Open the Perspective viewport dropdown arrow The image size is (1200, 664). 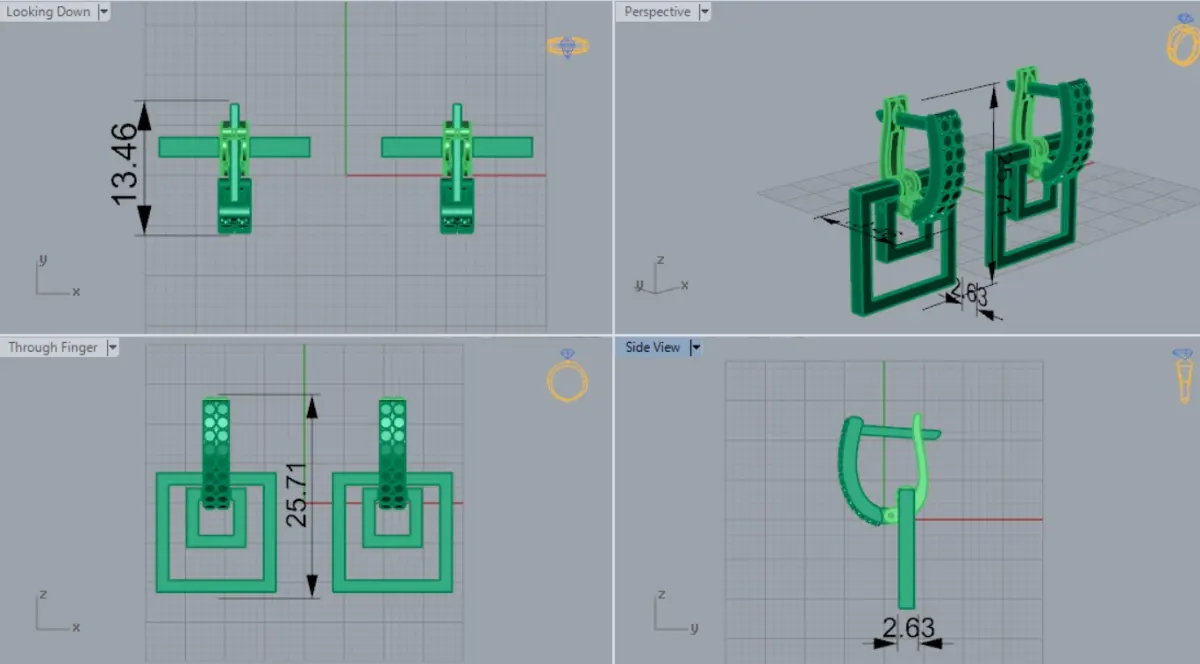click(705, 12)
